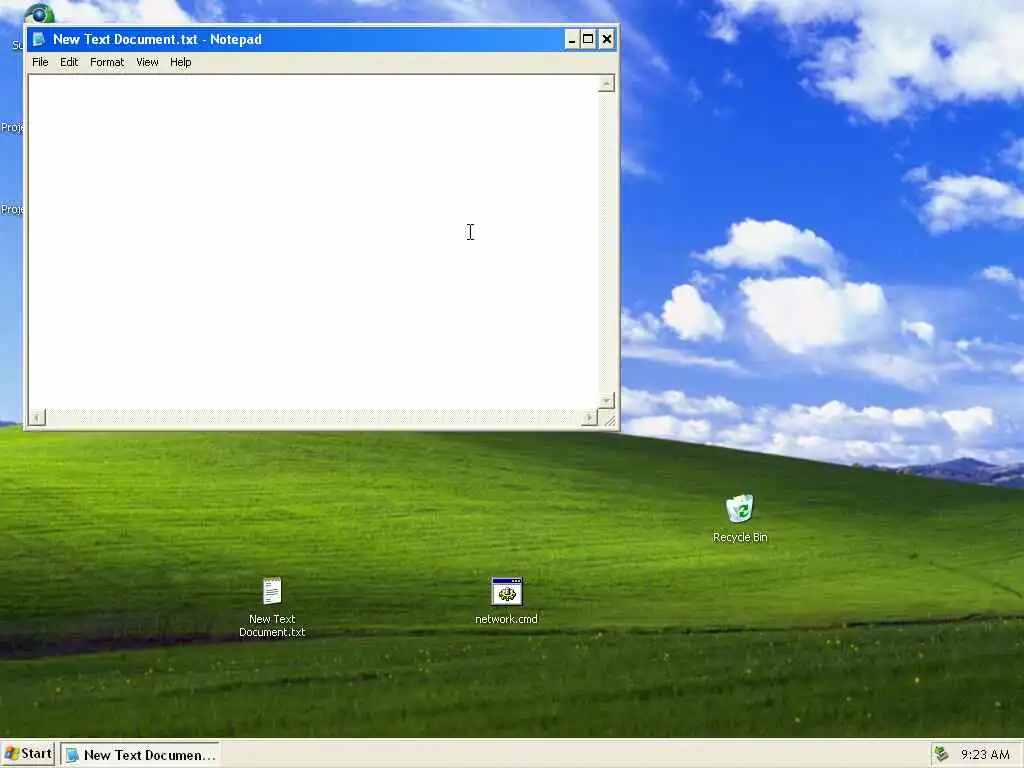Click the system tray network icon
This screenshot has width=1024, height=768.
tap(941, 754)
